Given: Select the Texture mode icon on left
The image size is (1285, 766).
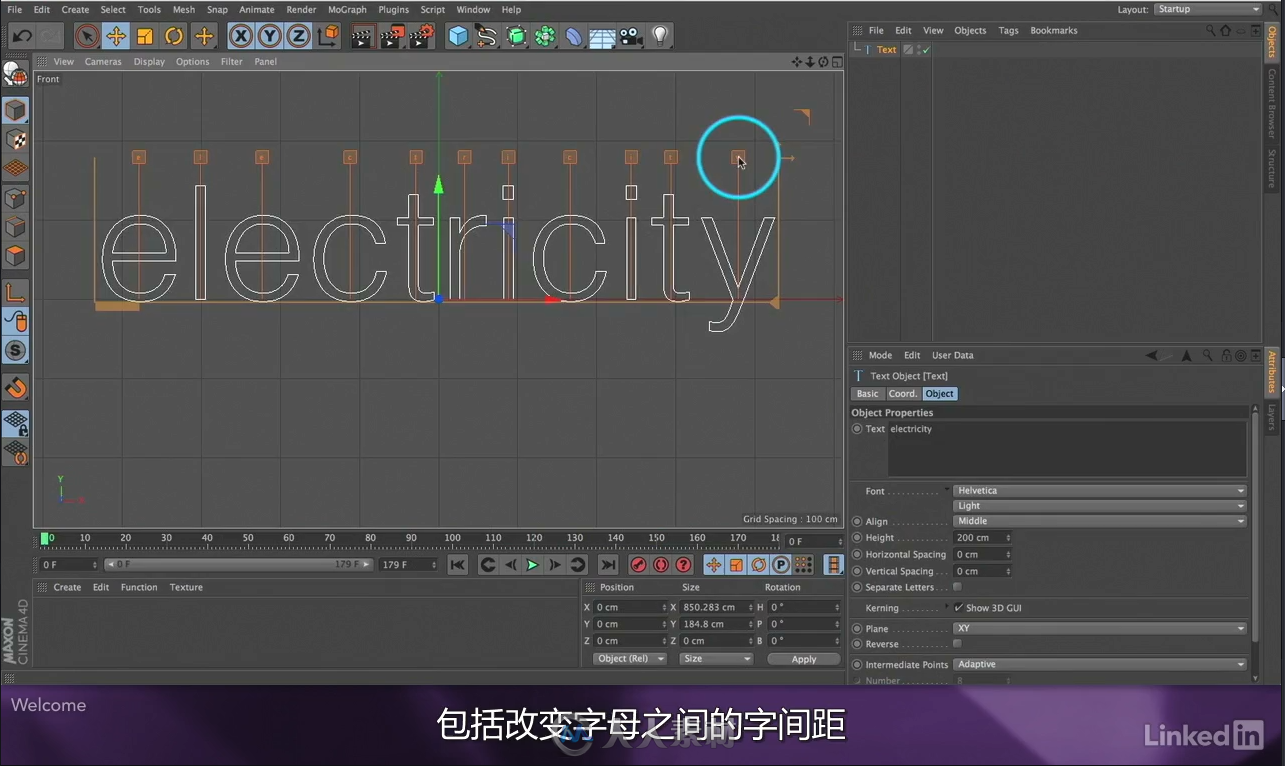Looking at the screenshot, I should (15, 139).
